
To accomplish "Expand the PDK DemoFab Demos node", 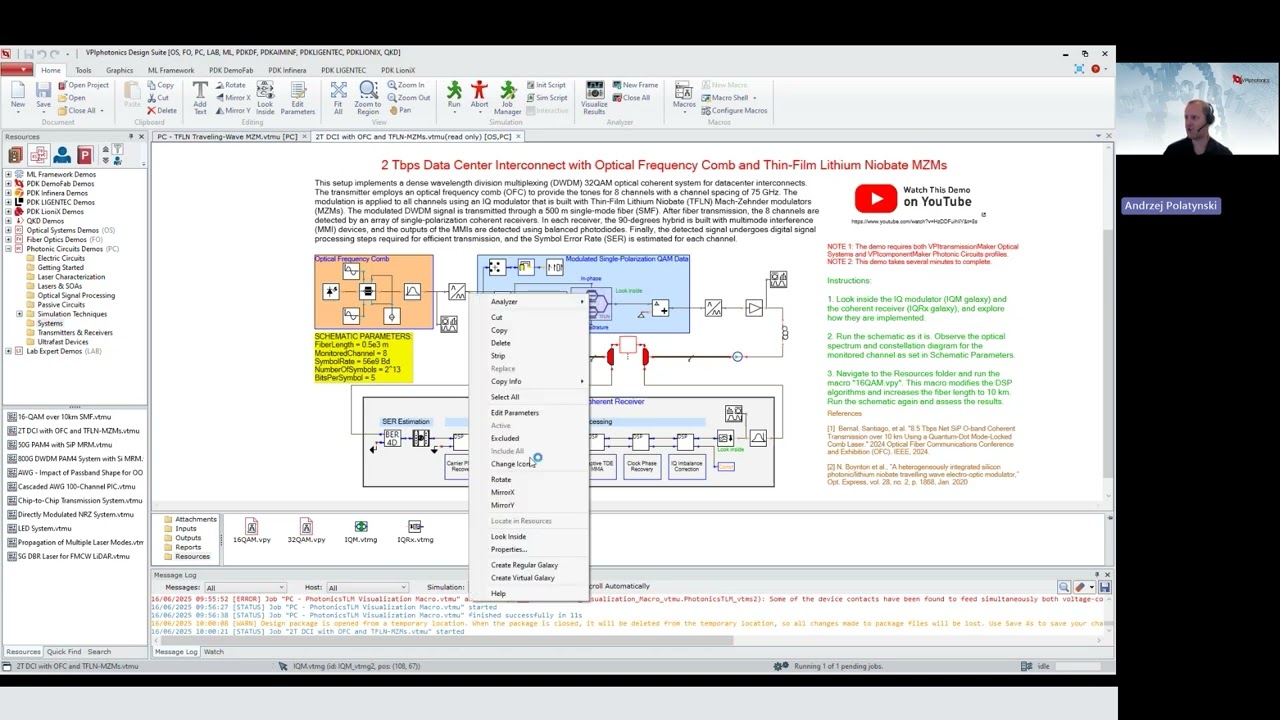I will [x=8, y=184].
